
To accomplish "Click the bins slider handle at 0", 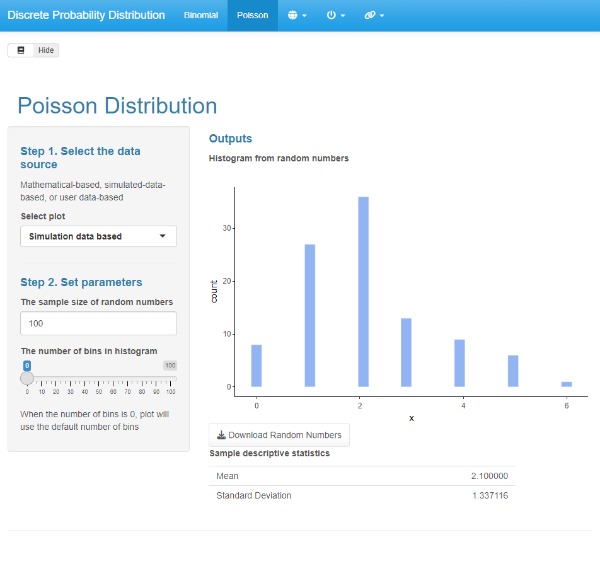I will (27, 377).
